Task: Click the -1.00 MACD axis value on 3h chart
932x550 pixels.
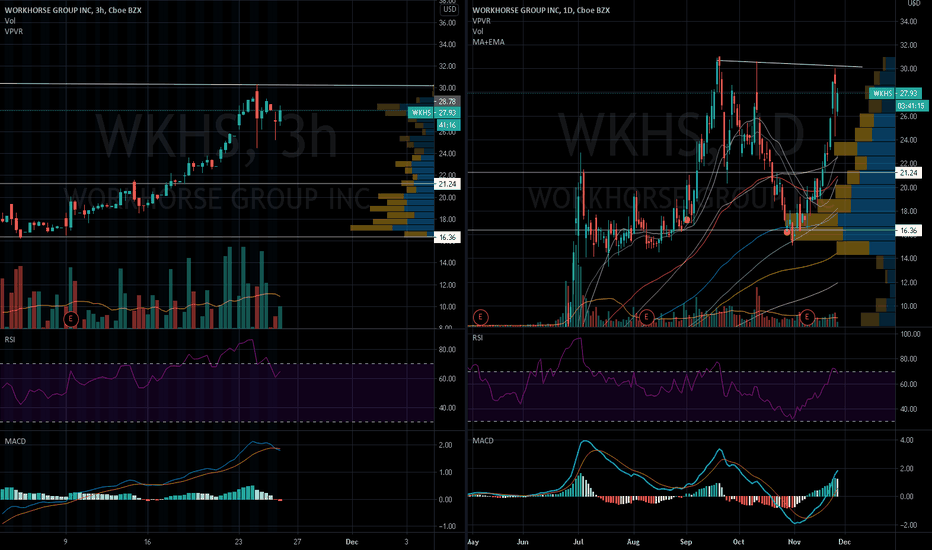Action: point(446,526)
